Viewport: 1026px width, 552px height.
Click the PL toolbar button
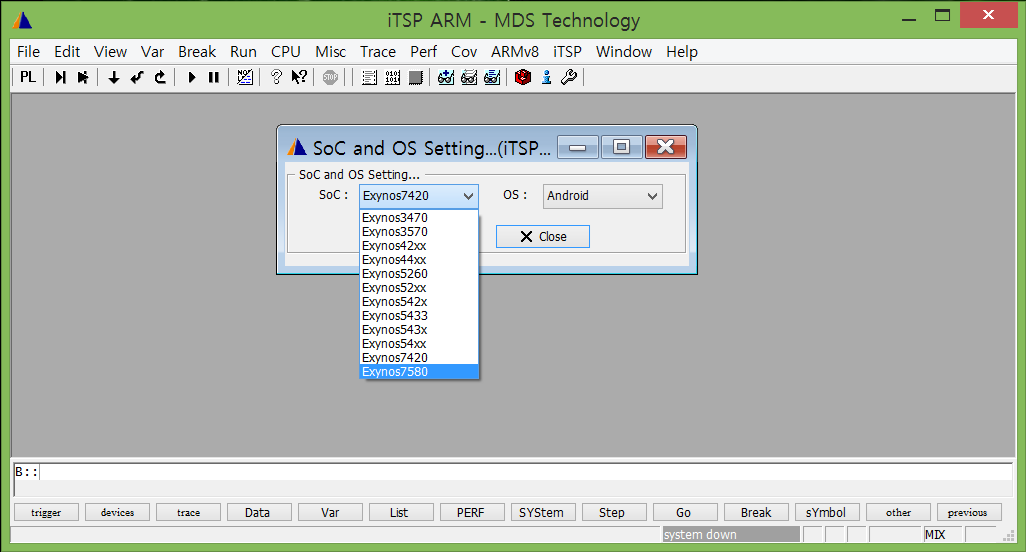(x=27, y=77)
